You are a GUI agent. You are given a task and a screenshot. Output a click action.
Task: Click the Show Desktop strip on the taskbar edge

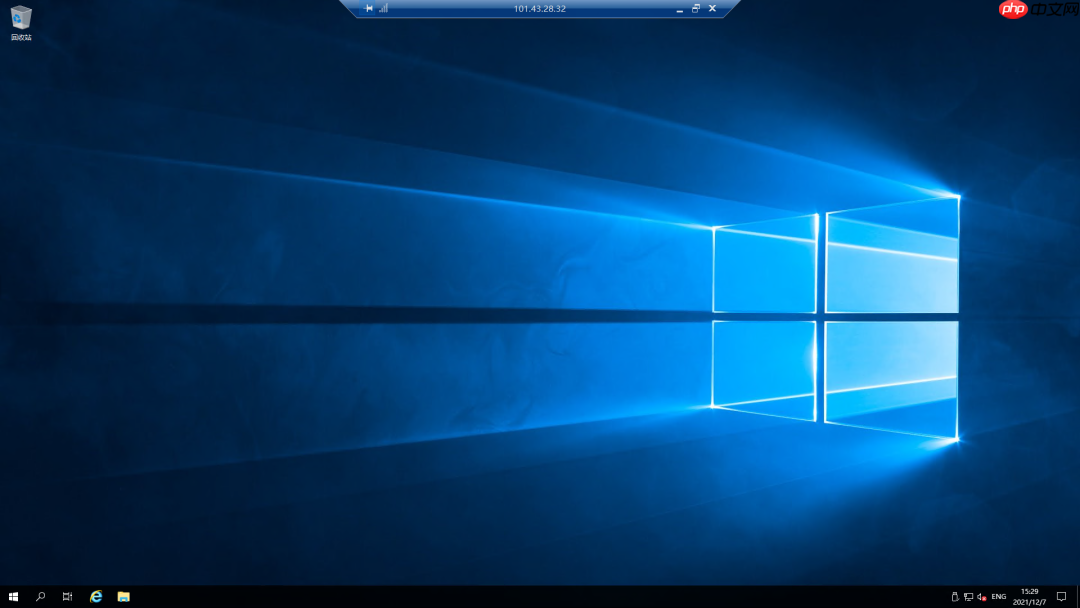click(1078, 596)
